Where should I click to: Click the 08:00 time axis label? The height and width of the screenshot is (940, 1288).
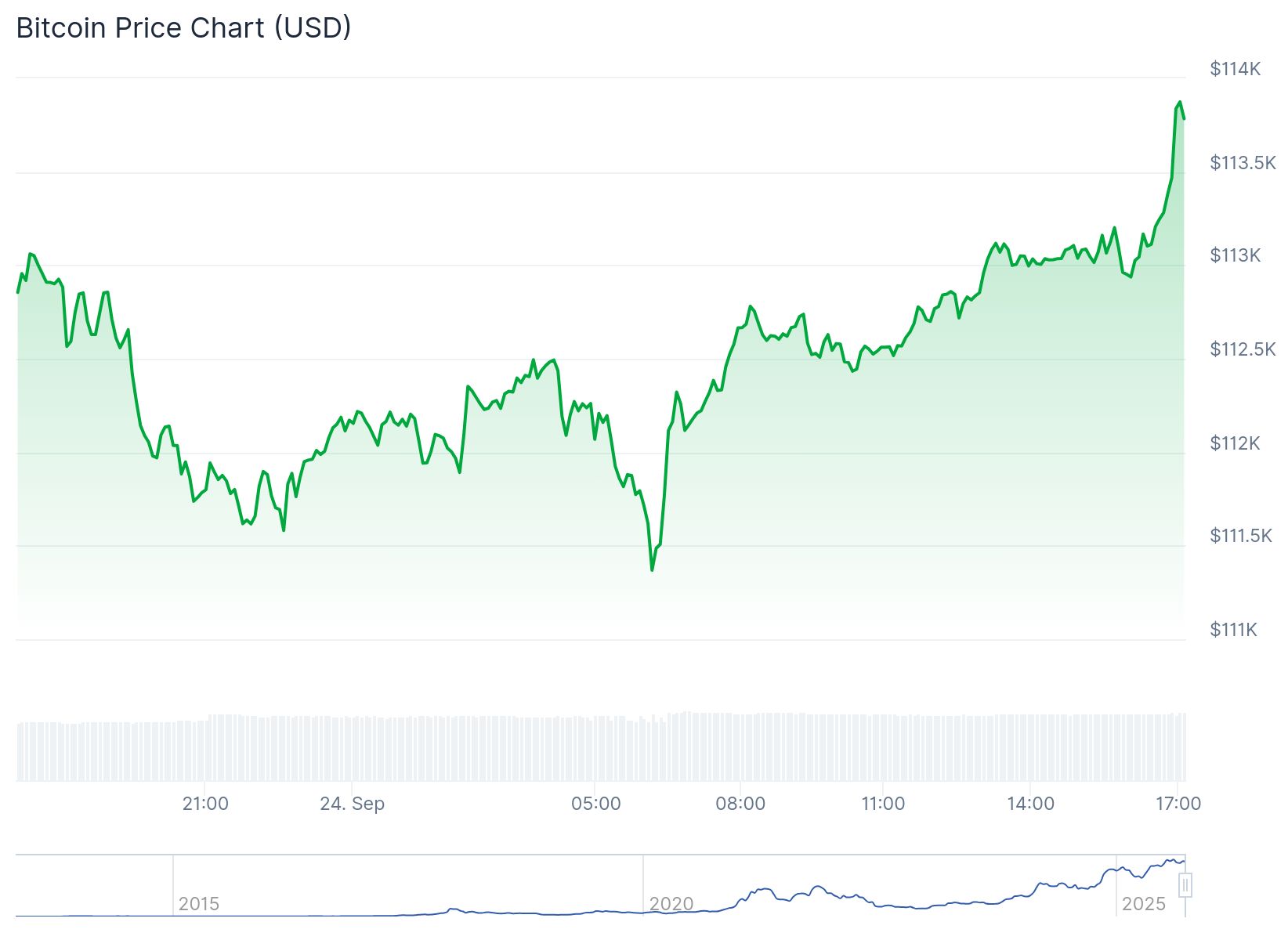click(x=740, y=804)
